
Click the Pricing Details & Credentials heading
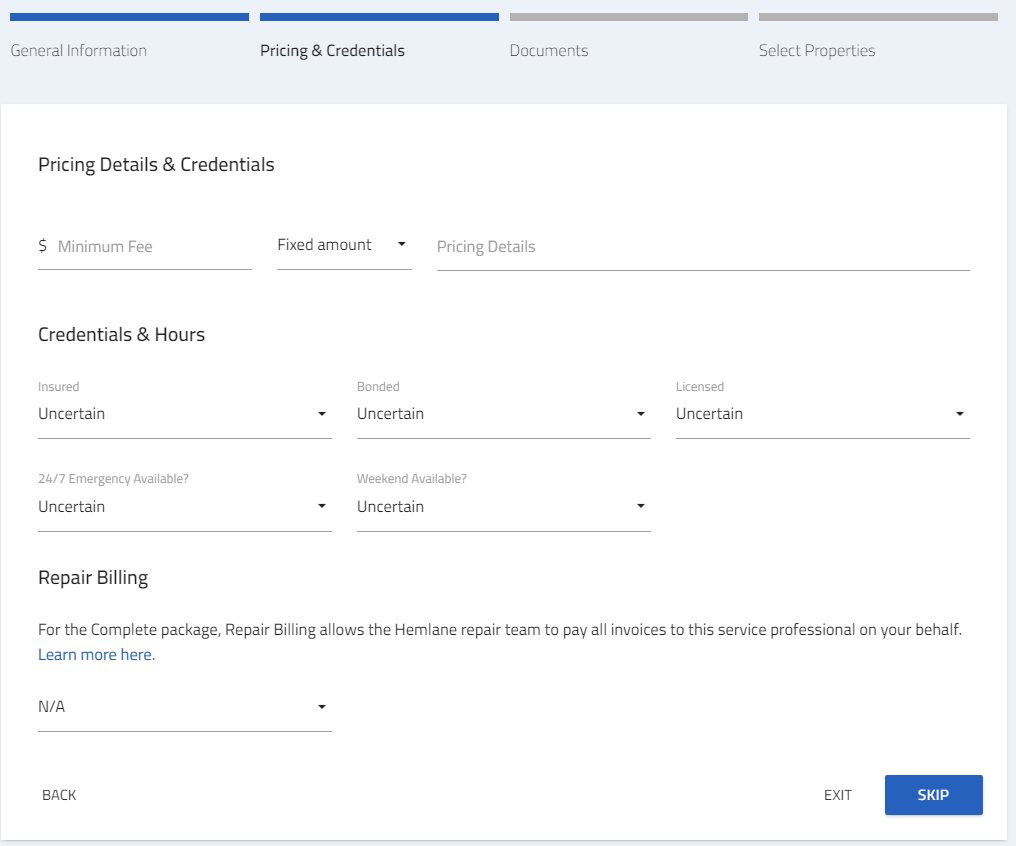156,165
